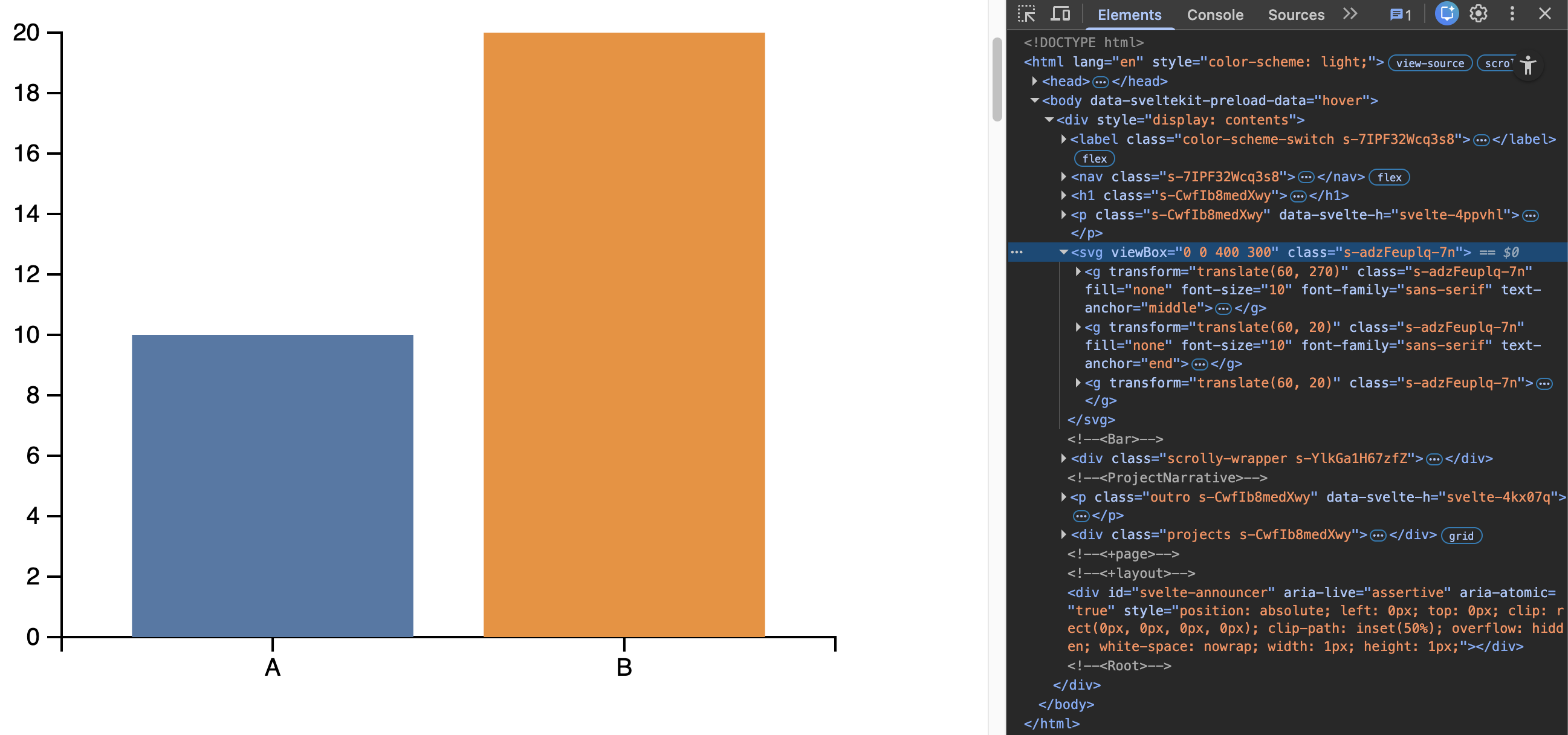The width and height of the screenshot is (1568, 735).
Task: Expand the scrolly-wrapper div node
Action: [1063, 458]
